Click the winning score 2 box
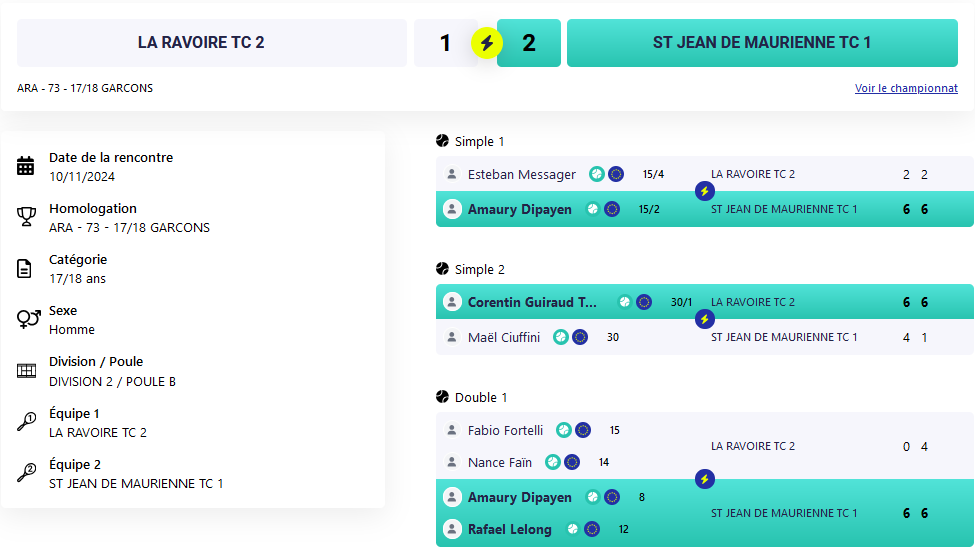The height and width of the screenshot is (549, 975). pyautogui.click(x=529, y=43)
